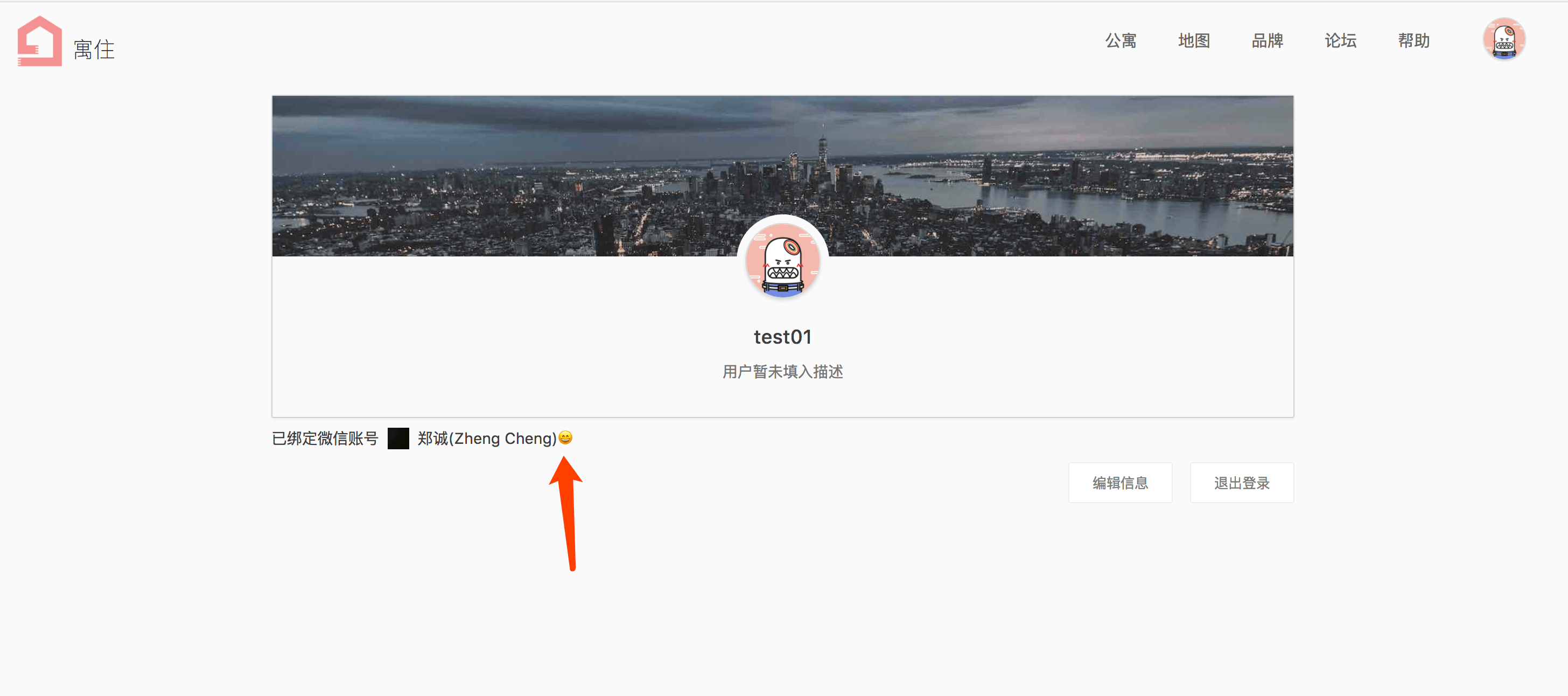The width and height of the screenshot is (1568, 696).
Task: Click the large monster avatar on profile card
Action: coord(783,261)
